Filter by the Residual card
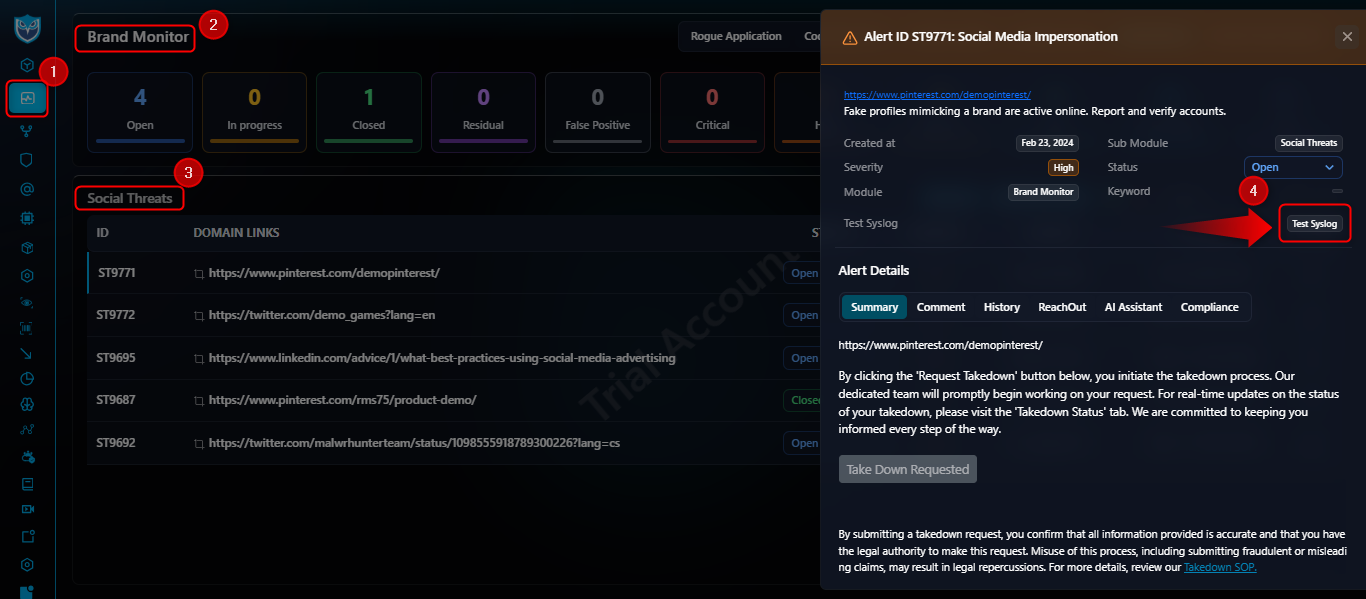 pos(483,112)
